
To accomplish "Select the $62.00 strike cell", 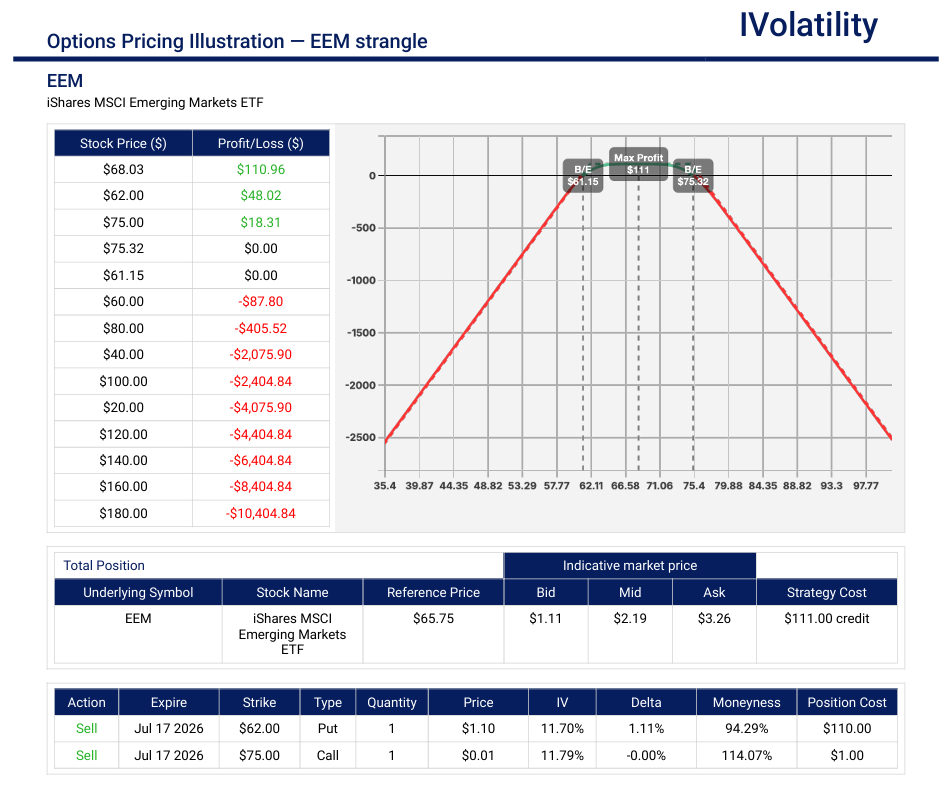I will pos(259,729).
